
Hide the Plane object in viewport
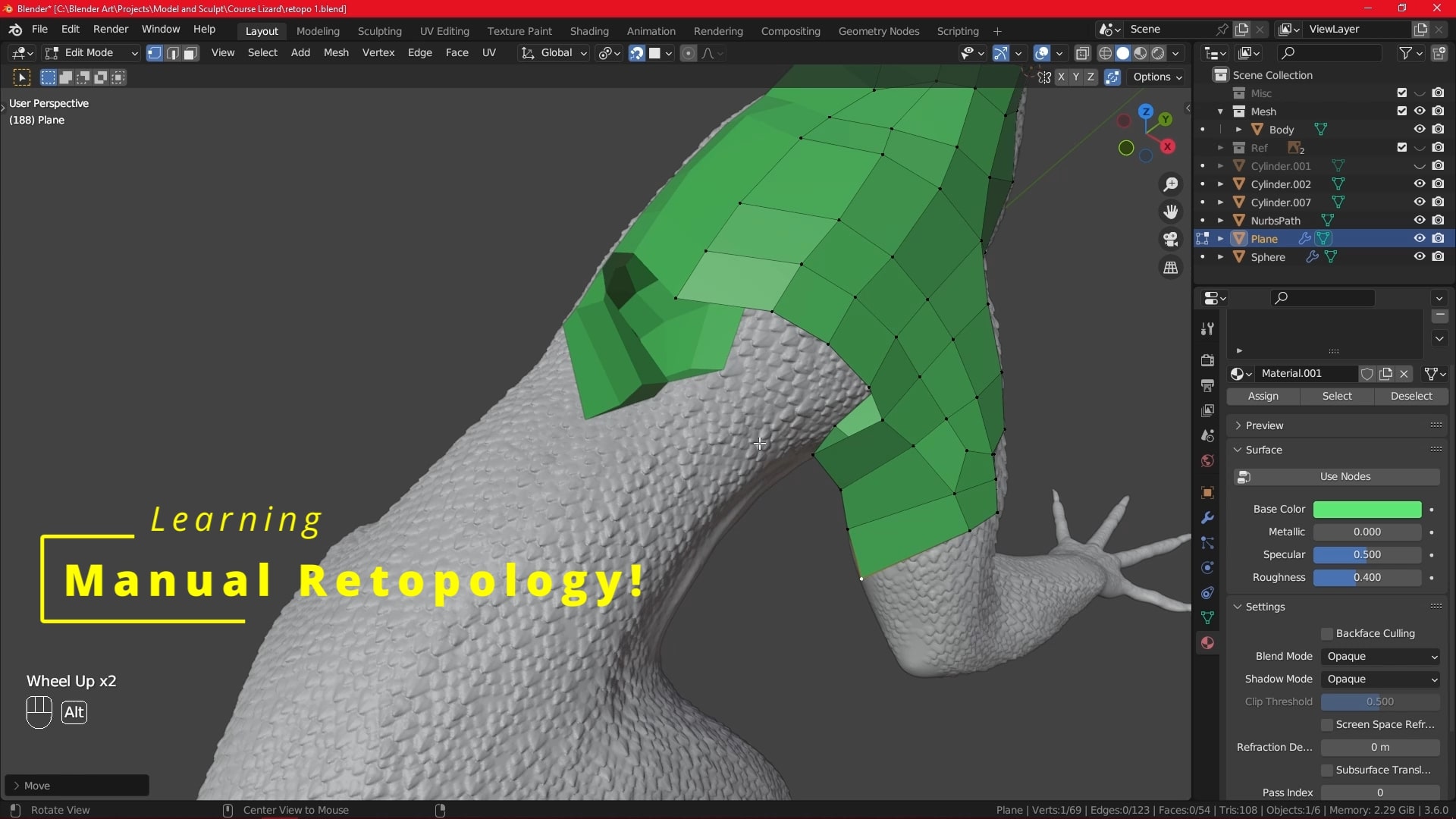[1419, 238]
